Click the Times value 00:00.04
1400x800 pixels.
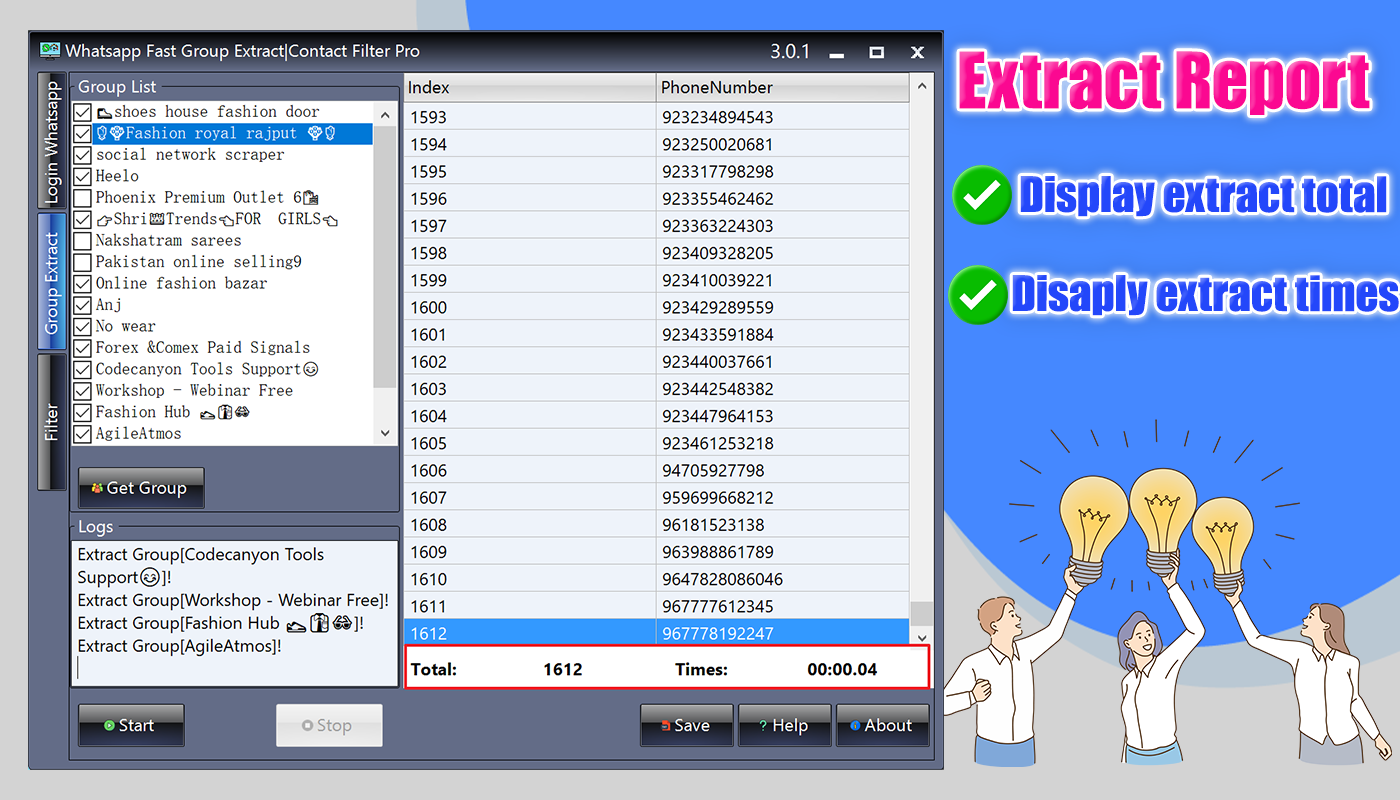point(842,669)
